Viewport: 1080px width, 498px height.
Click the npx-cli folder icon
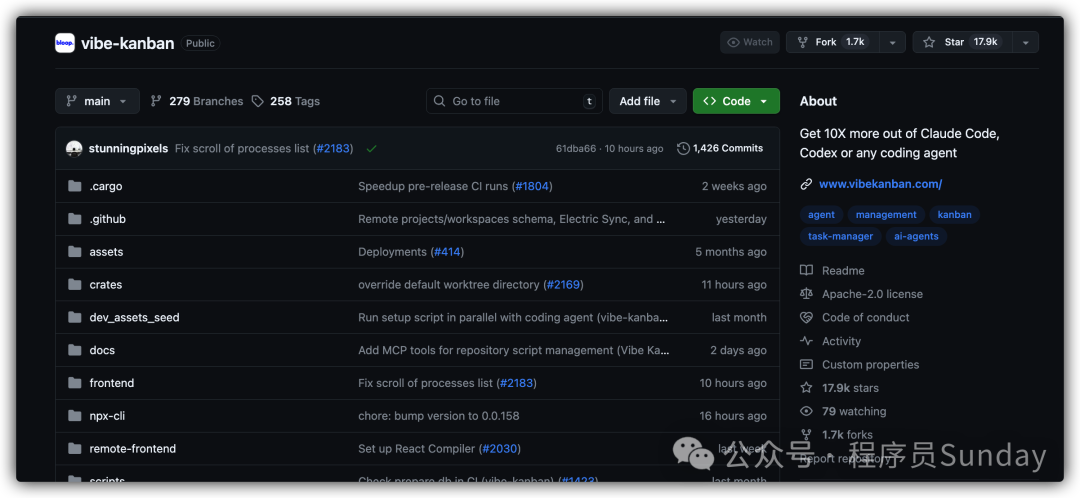[74, 416]
